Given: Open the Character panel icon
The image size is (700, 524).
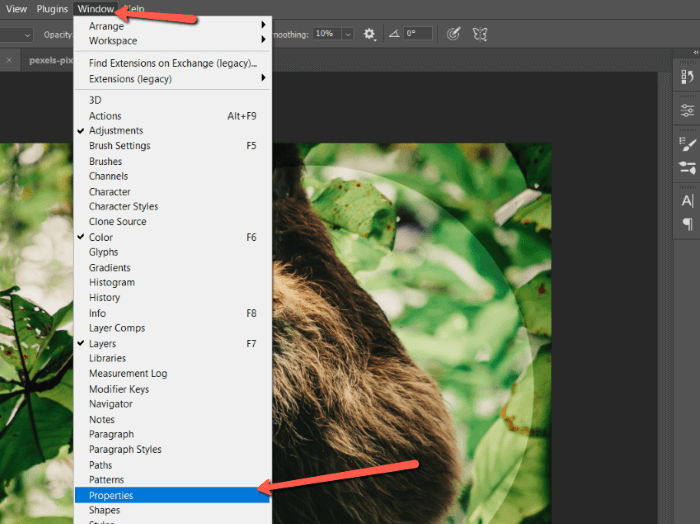Looking at the screenshot, I should coord(687,201).
